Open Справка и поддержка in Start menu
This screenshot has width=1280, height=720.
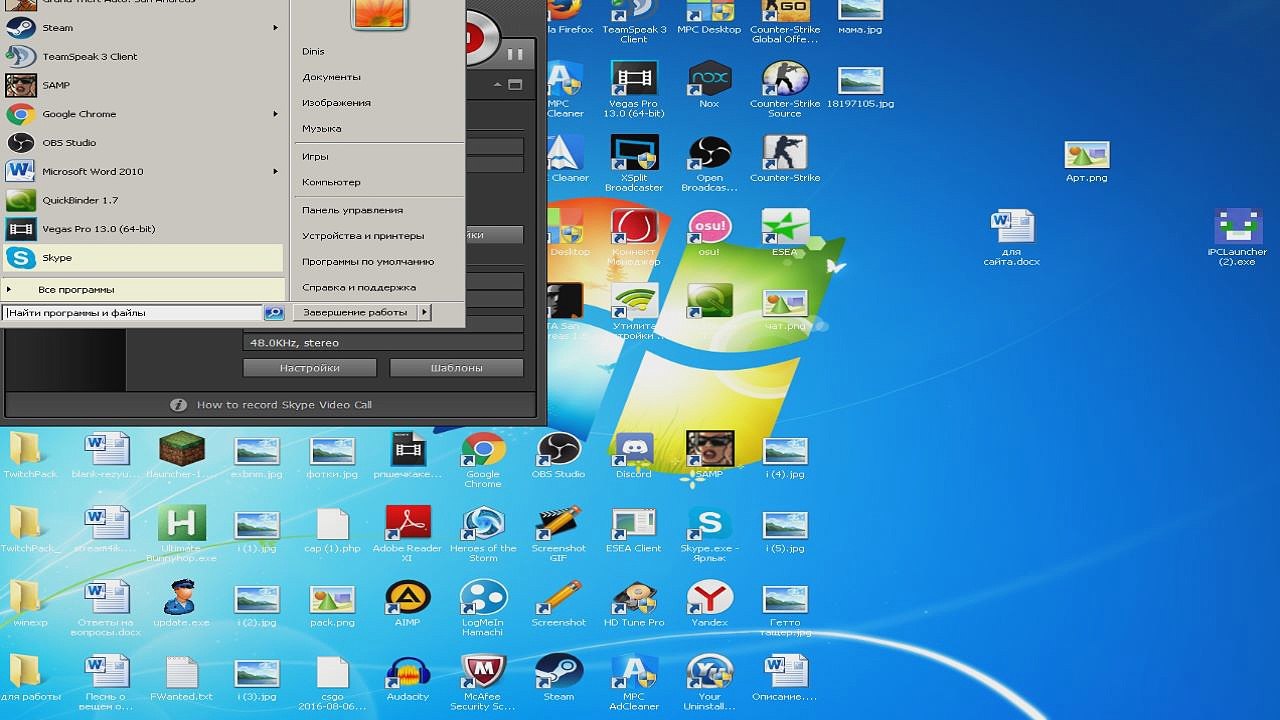pos(358,288)
